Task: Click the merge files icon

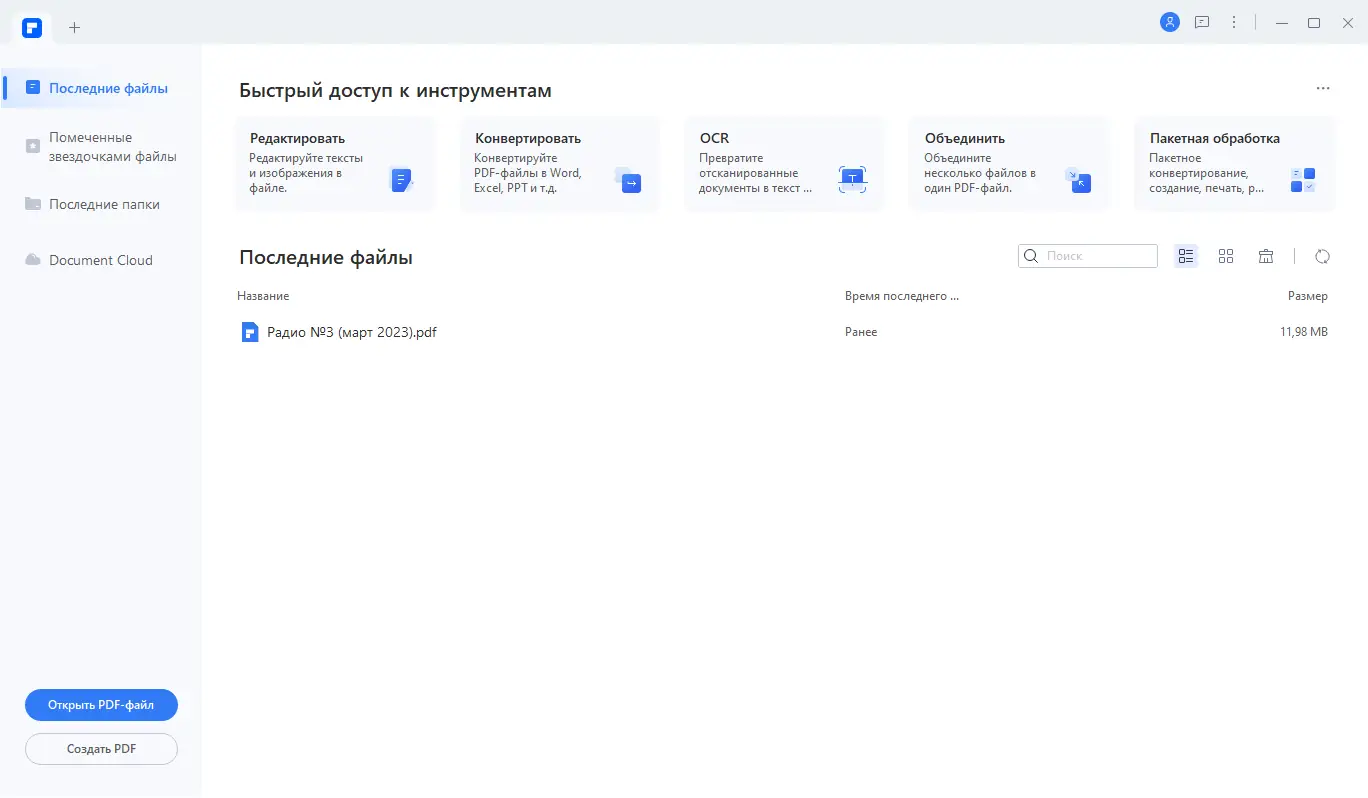Action: pos(1077,180)
